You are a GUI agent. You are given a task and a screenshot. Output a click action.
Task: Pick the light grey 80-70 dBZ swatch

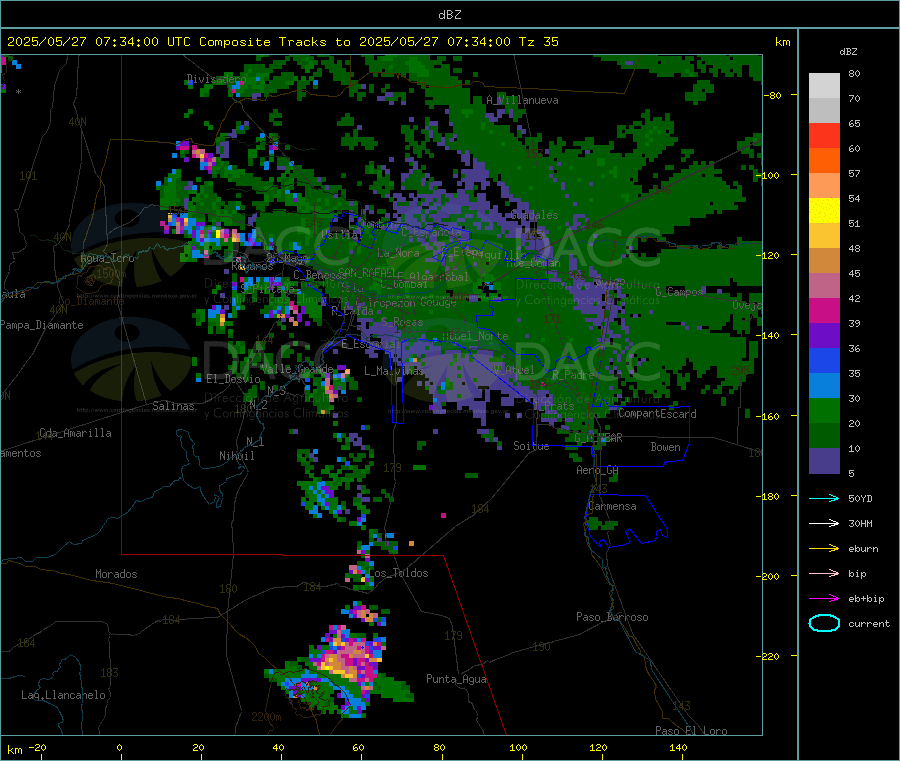click(x=824, y=86)
